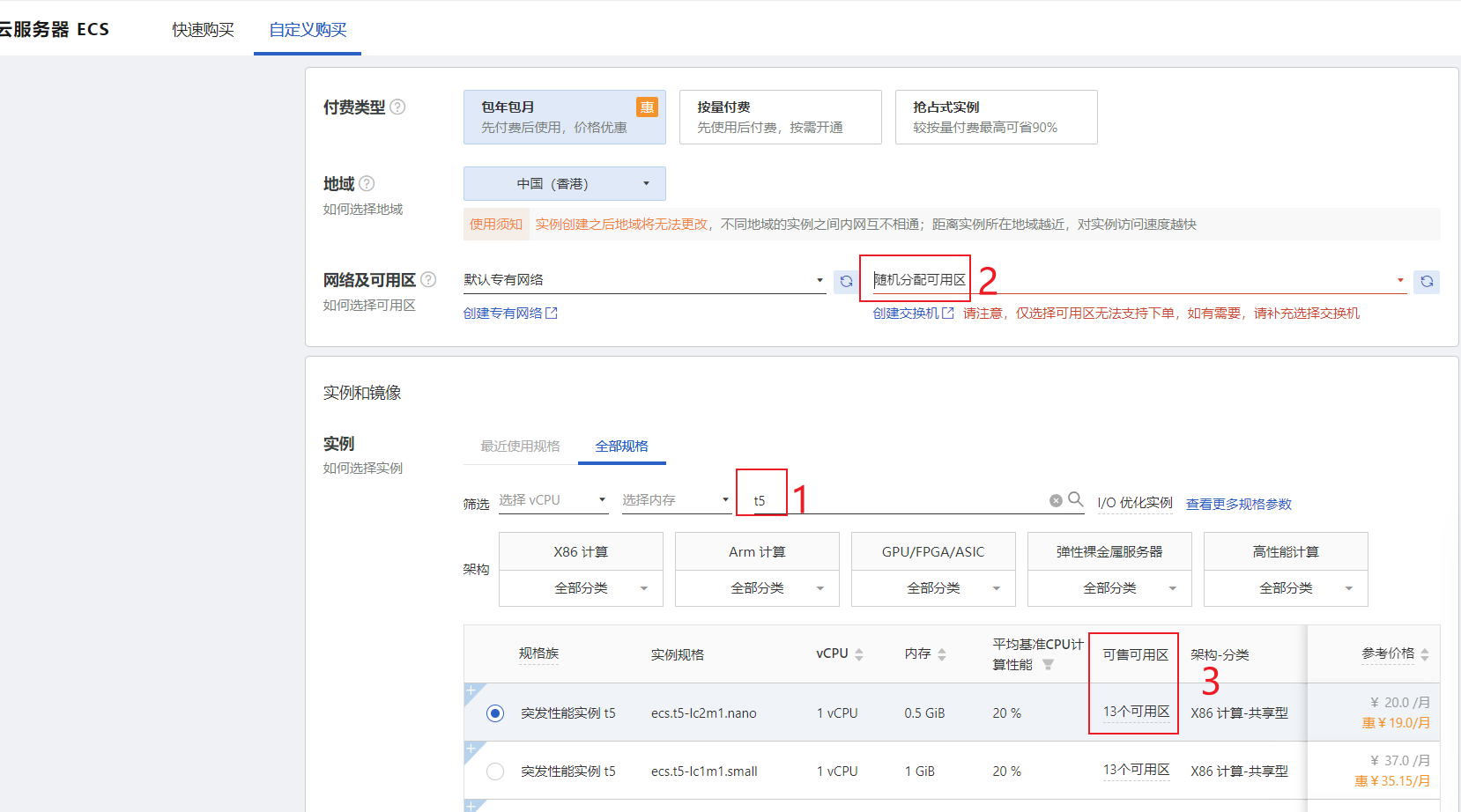The width and height of the screenshot is (1461, 812).
Task: Refresh the 默认专有网络 list
Action: point(846,281)
